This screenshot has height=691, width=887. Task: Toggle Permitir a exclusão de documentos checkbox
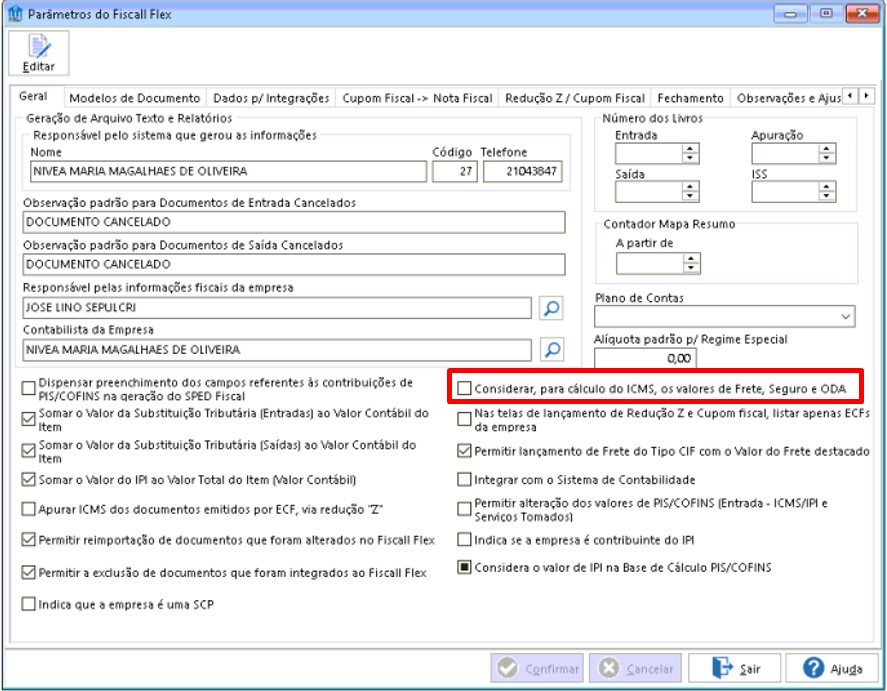[28, 572]
